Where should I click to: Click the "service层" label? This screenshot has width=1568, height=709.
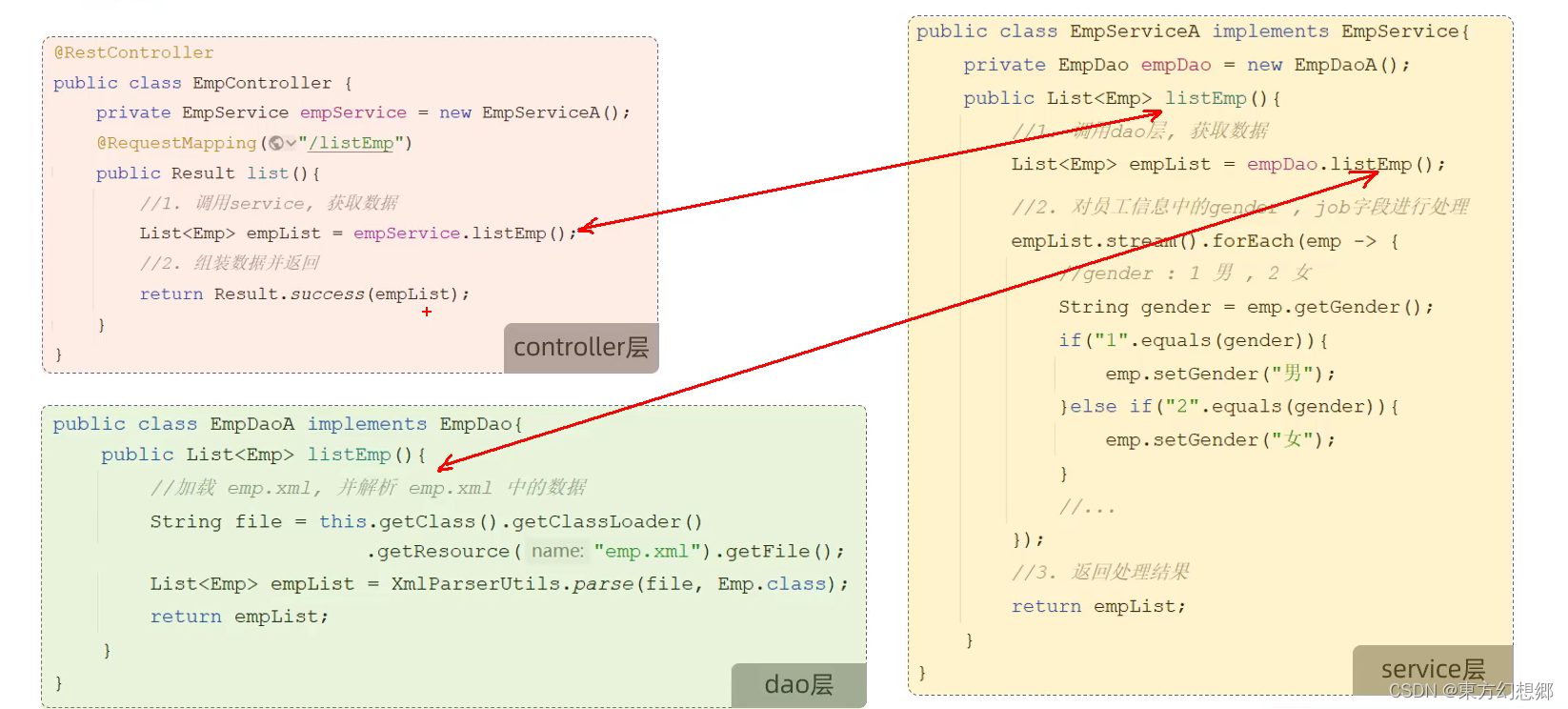[1433, 669]
